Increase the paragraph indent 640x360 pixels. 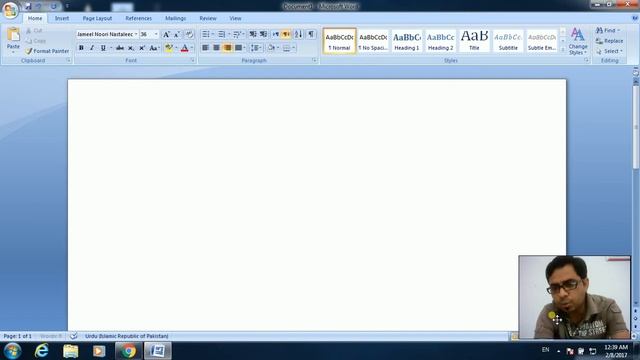pos(263,34)
